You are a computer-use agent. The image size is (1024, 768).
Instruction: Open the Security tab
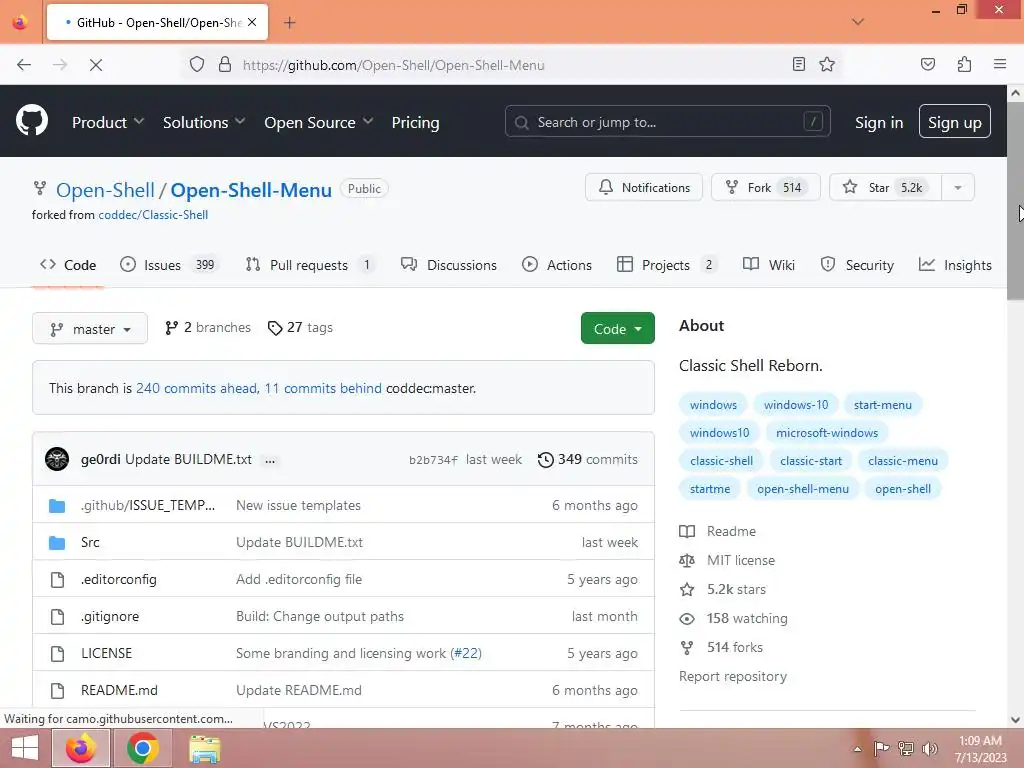tap(857, 264)
